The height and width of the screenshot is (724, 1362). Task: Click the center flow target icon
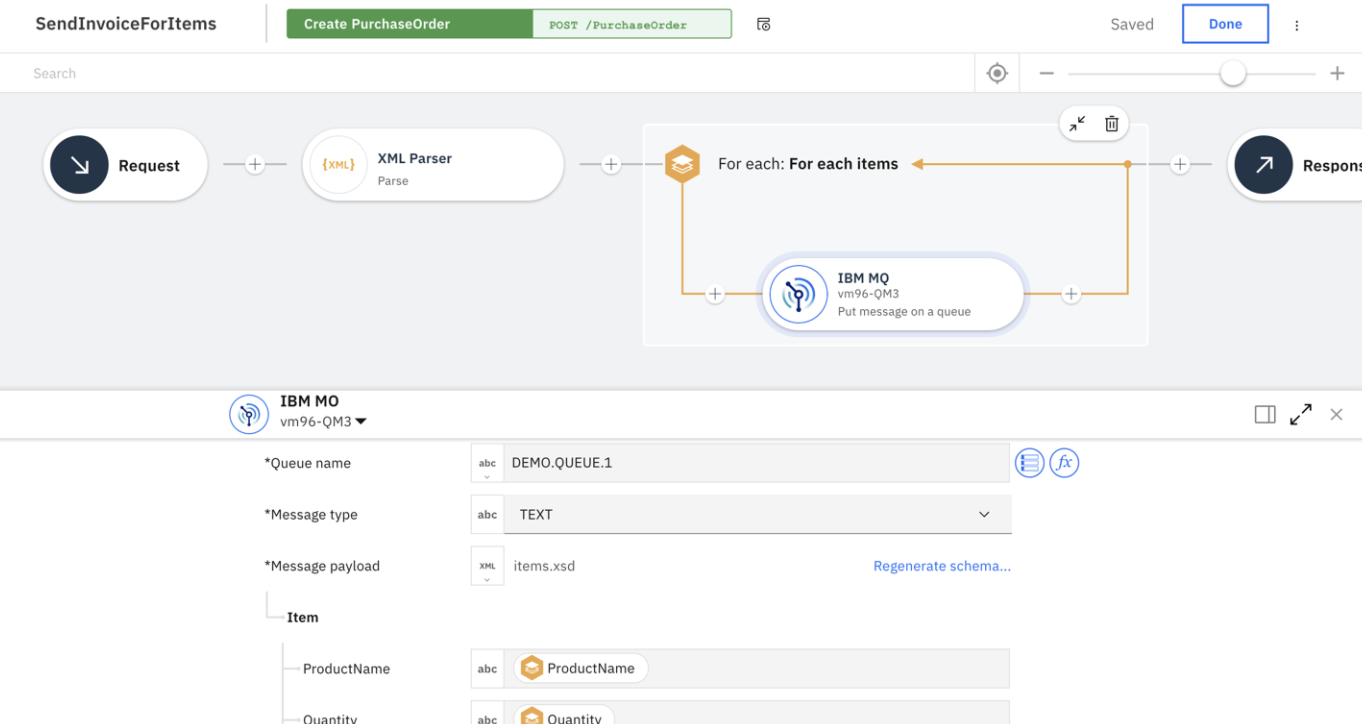pyautogui.click(x=997, y=73)
